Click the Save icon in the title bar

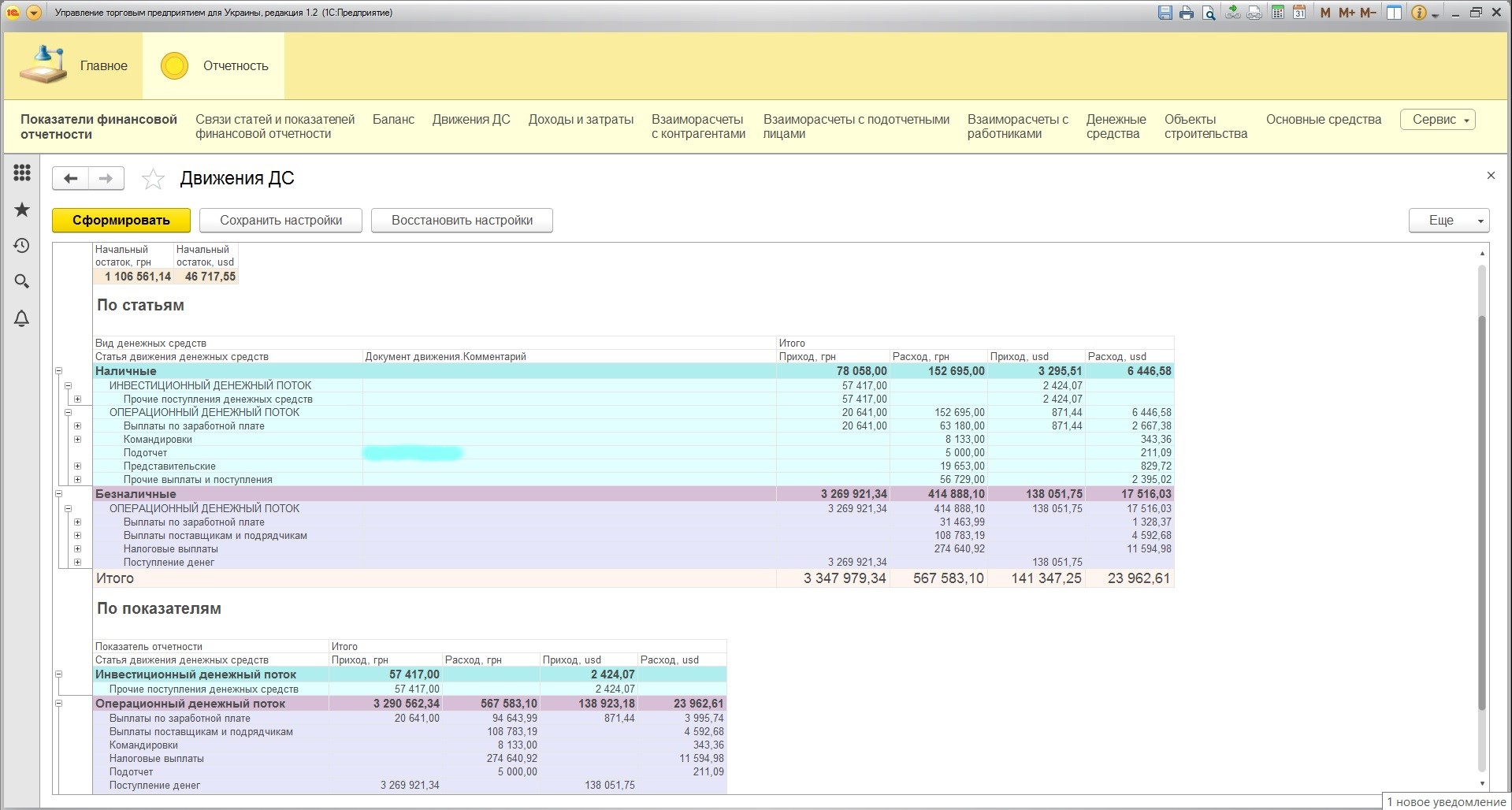click(x=1165, y=13)
